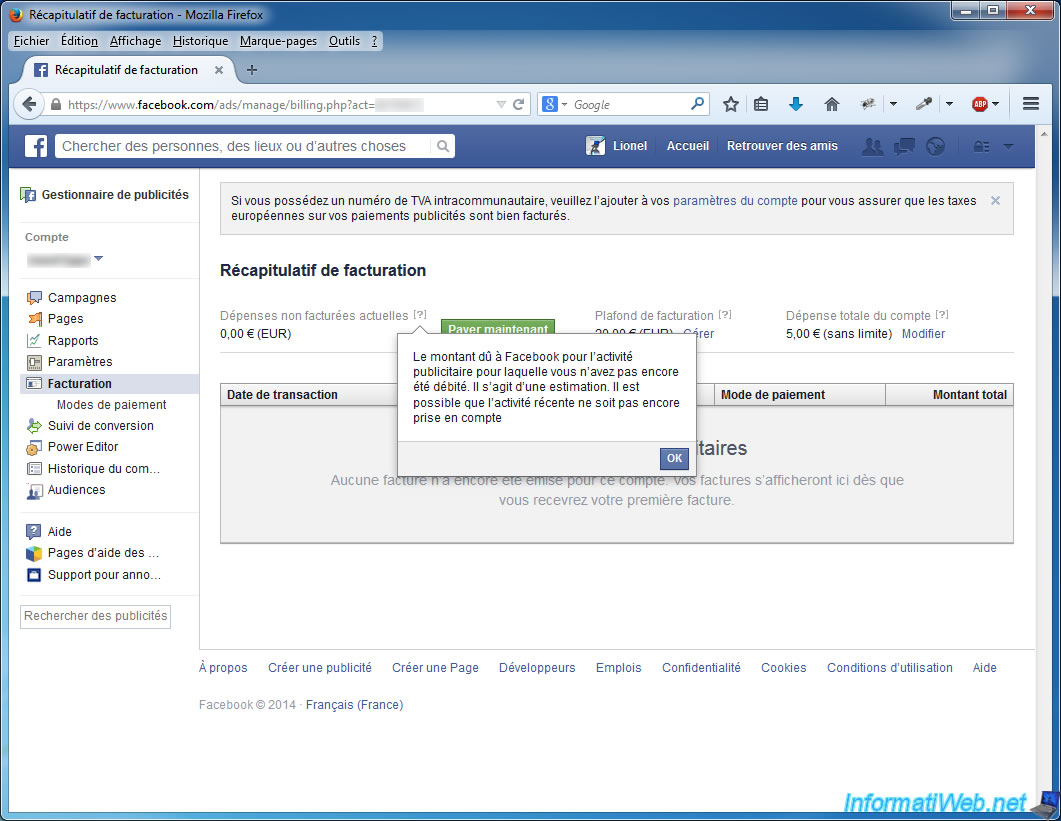Open bookmarks list icon in toolbar

(761, 104)
